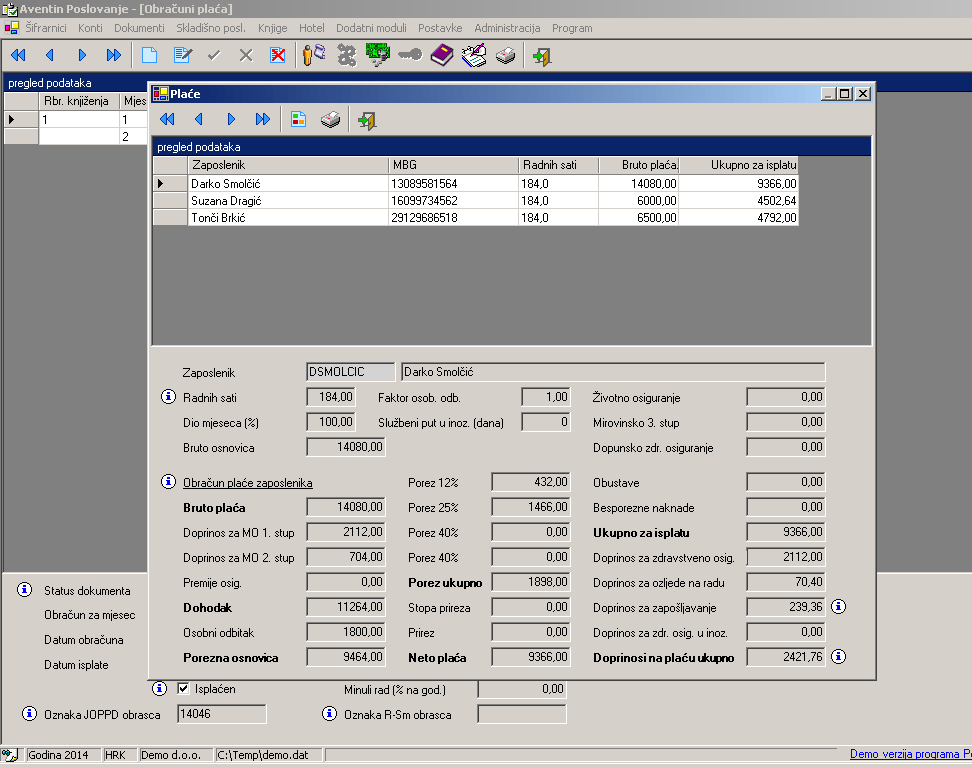Screen dimensions: 972x768
Task: Open the Dodatni moduli menu
Action: click(371, 28)
